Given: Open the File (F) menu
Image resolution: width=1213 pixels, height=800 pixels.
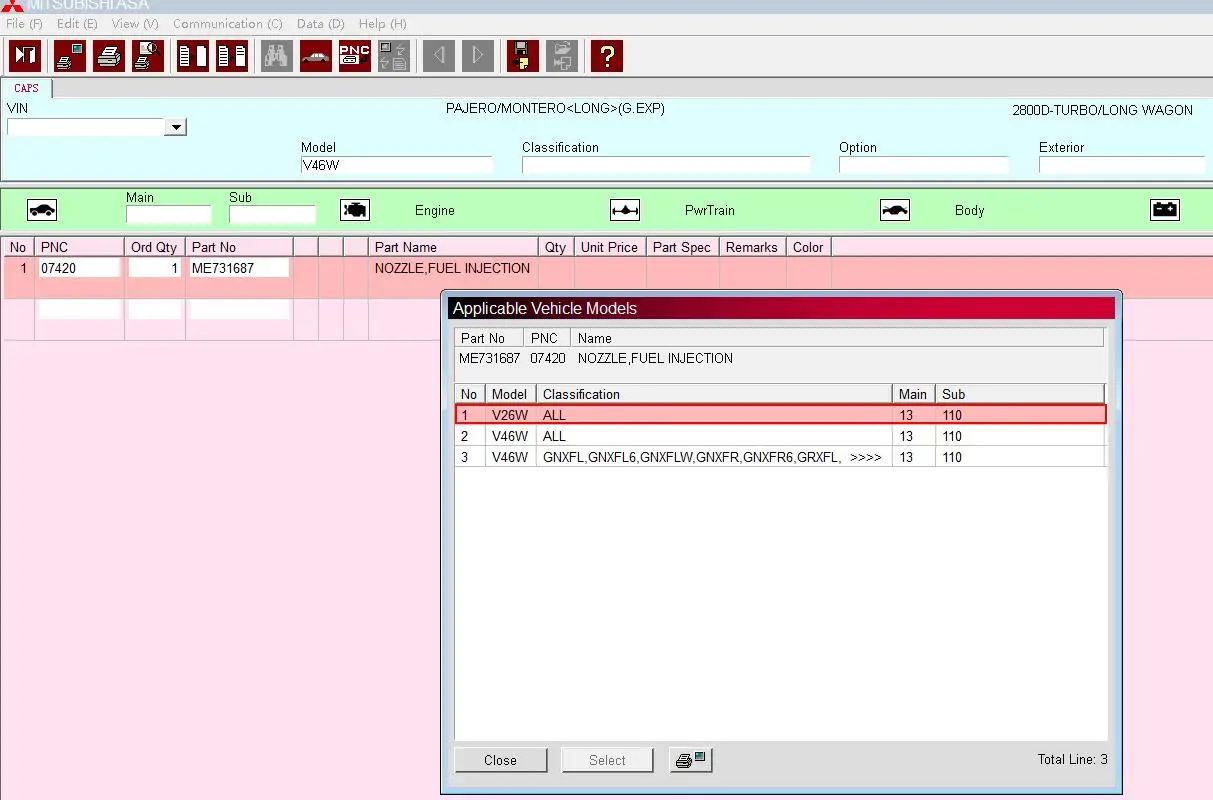Looking at the screenshot, I should 24,23.
